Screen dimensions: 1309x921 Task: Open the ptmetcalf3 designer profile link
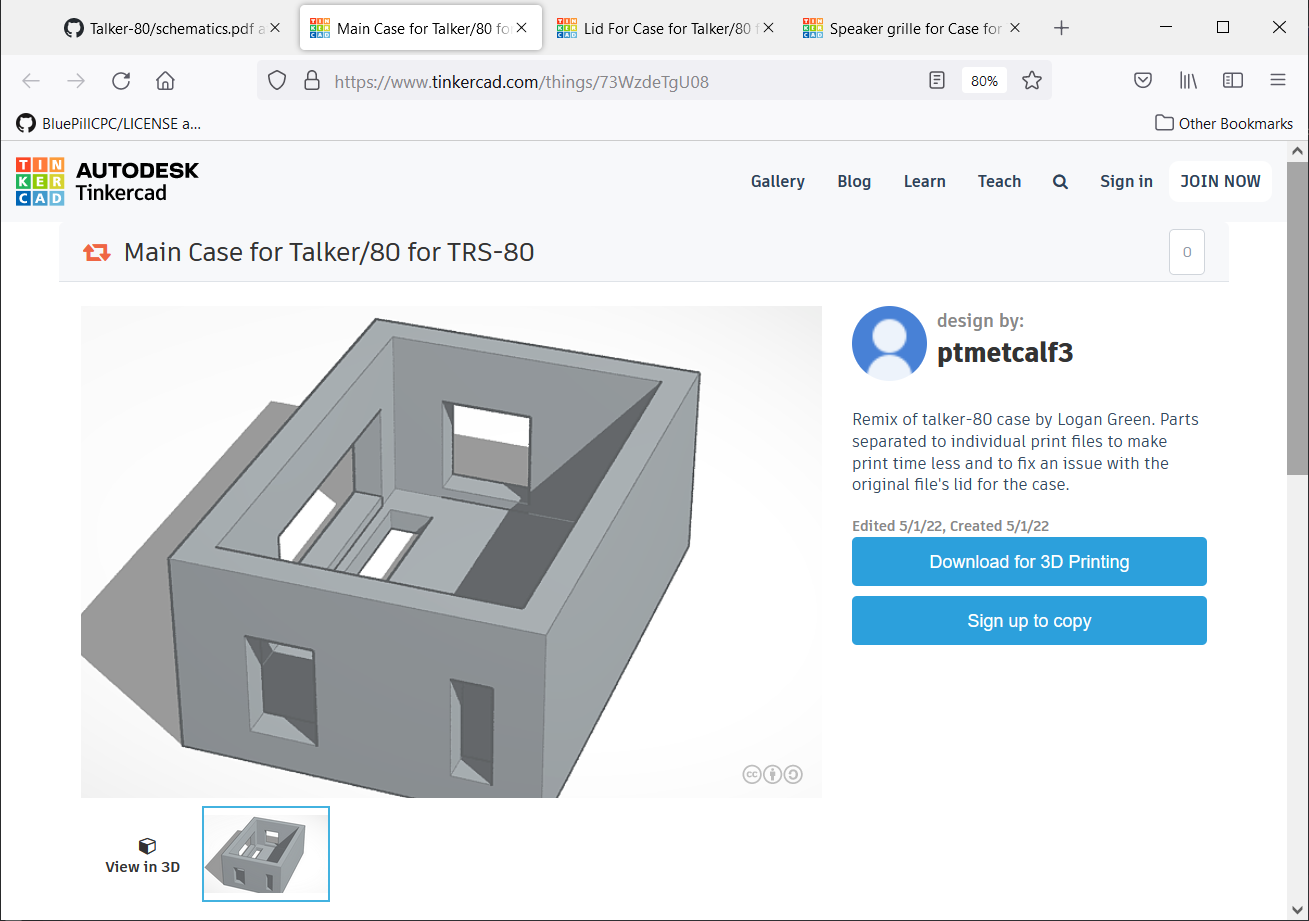(x=1005, y=352)
